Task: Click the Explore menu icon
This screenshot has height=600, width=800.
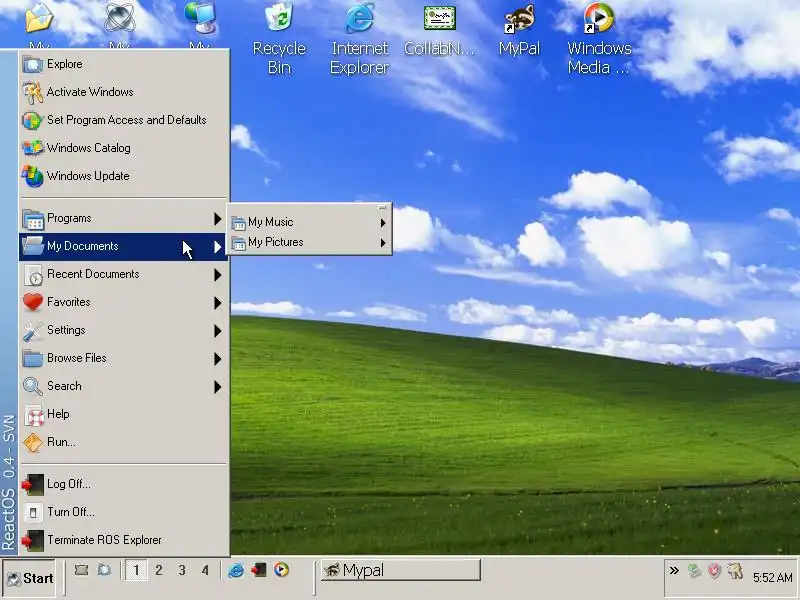Action: 33,64
